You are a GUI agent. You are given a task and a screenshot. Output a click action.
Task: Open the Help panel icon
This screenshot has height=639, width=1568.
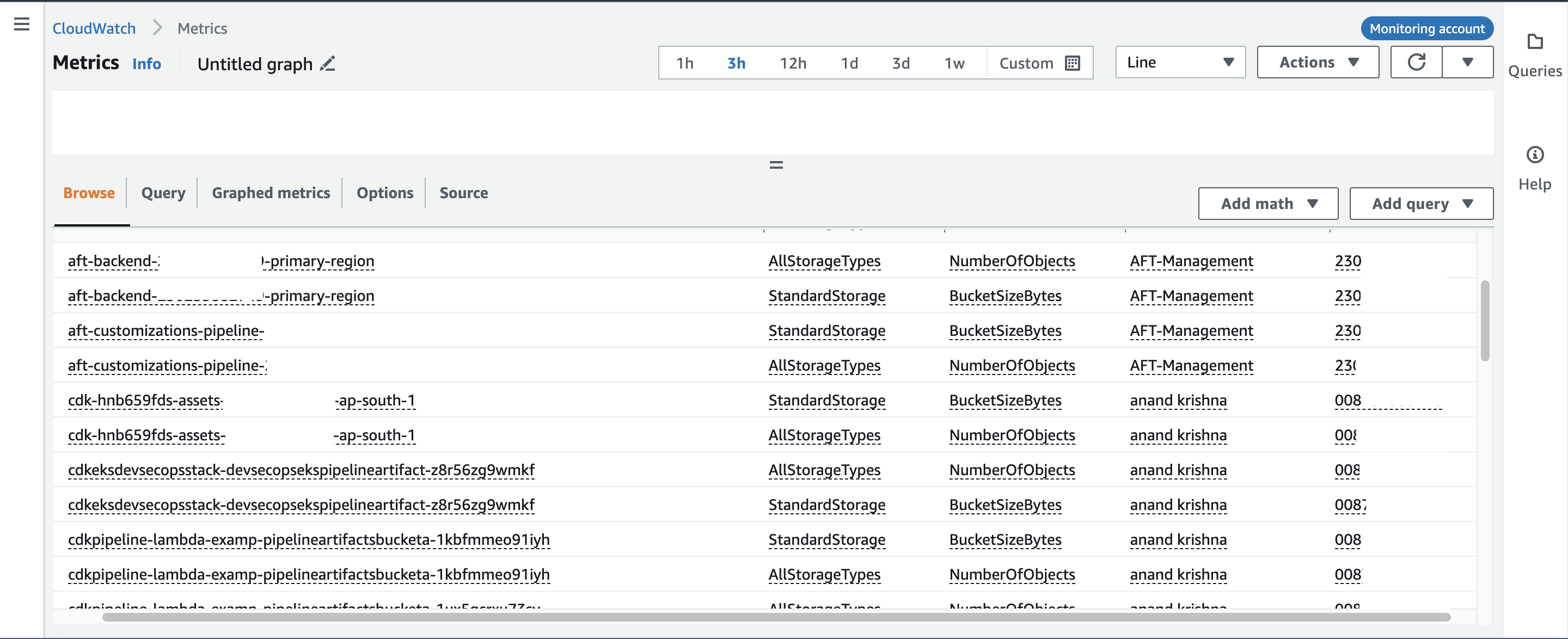(x=1535, y=155)
